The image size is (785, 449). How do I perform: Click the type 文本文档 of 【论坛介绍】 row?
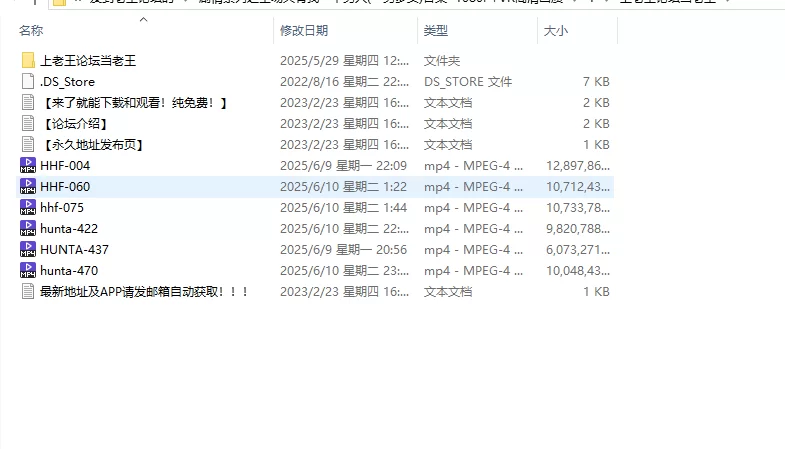coord(448,124)
